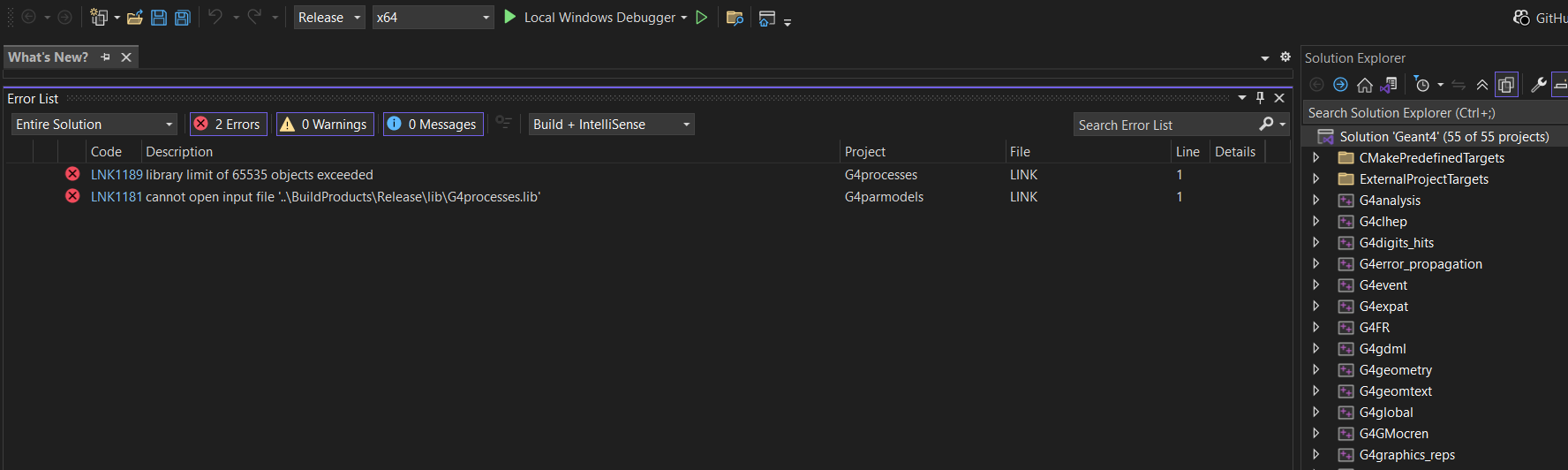The height and width of the screenshot is (470, 1568).
Task: Open the Build + IntelliSense dropdown
Action: coord(611,125)
